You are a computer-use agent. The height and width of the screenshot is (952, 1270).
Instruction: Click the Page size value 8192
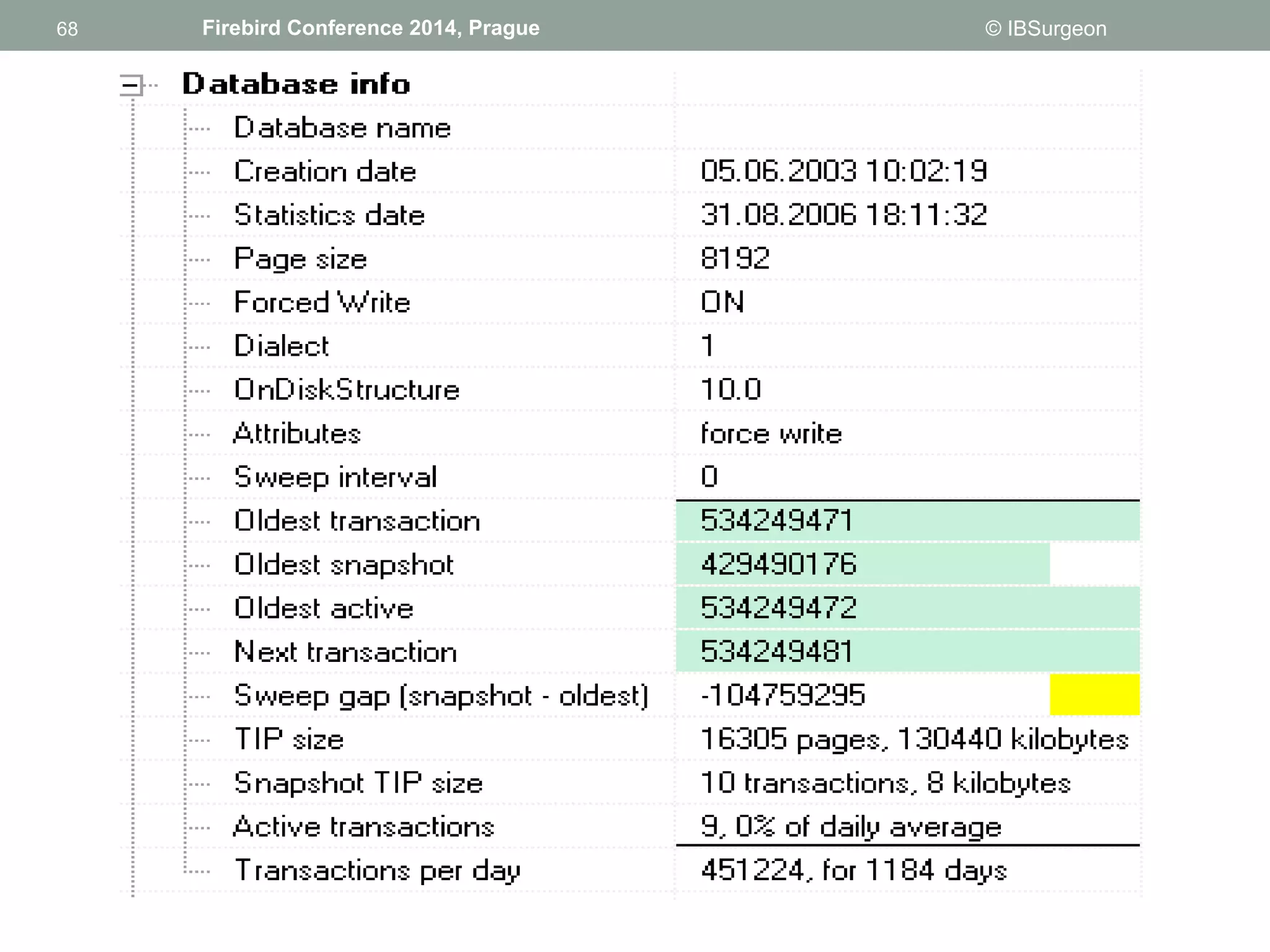(x=735, y=258)
